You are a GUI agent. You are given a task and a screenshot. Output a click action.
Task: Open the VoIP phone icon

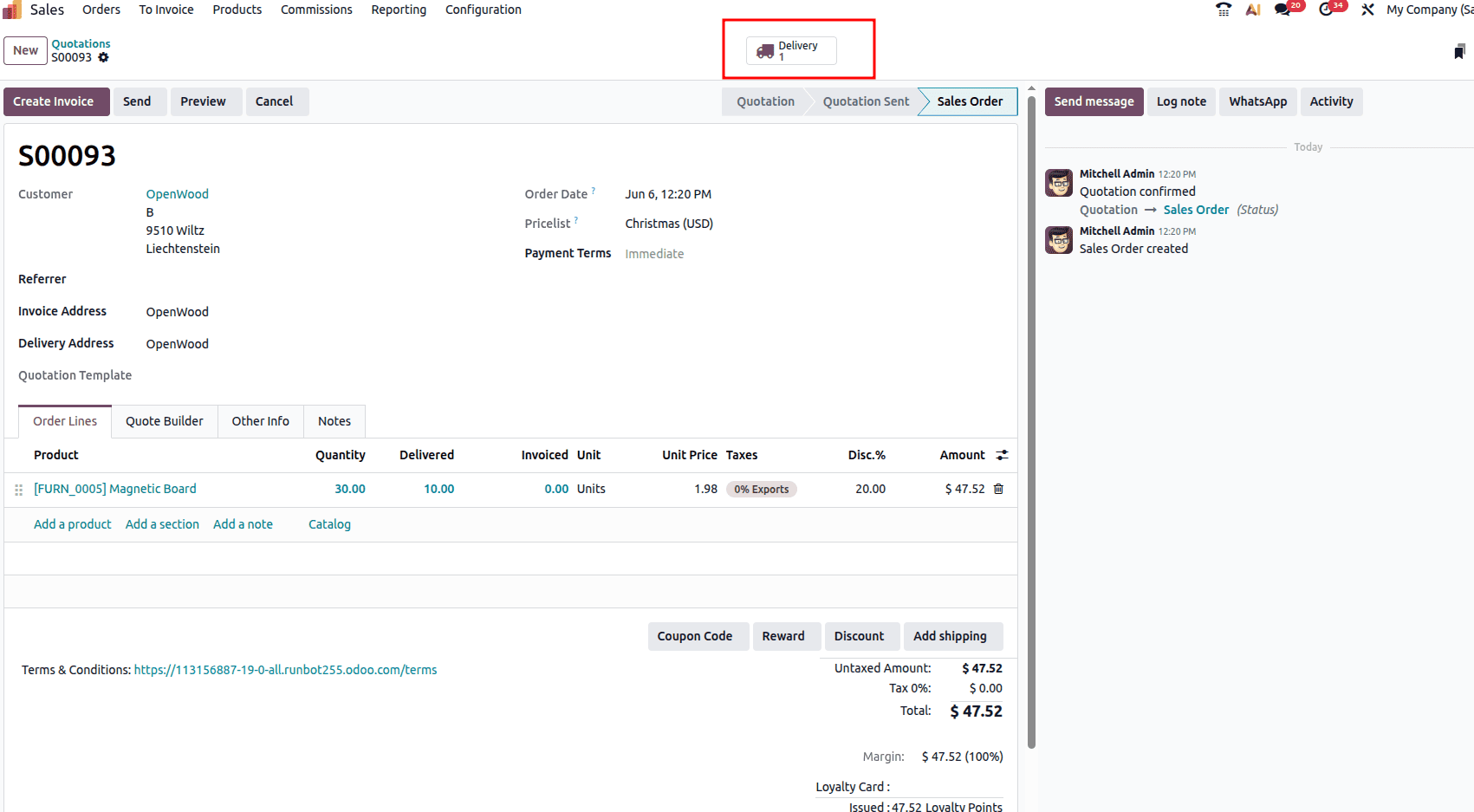pos(1224,10)
